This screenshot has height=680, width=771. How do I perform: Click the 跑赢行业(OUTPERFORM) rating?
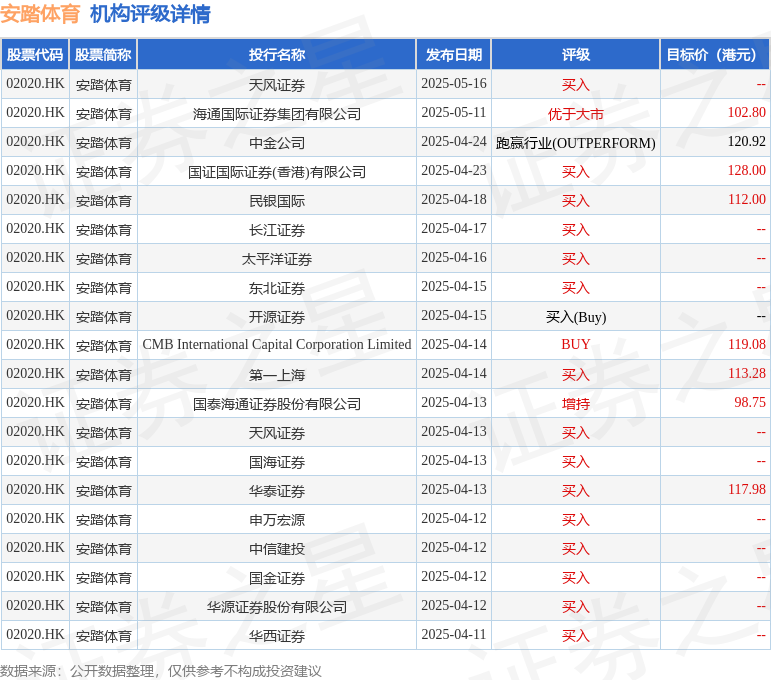[x=576, y=143]
